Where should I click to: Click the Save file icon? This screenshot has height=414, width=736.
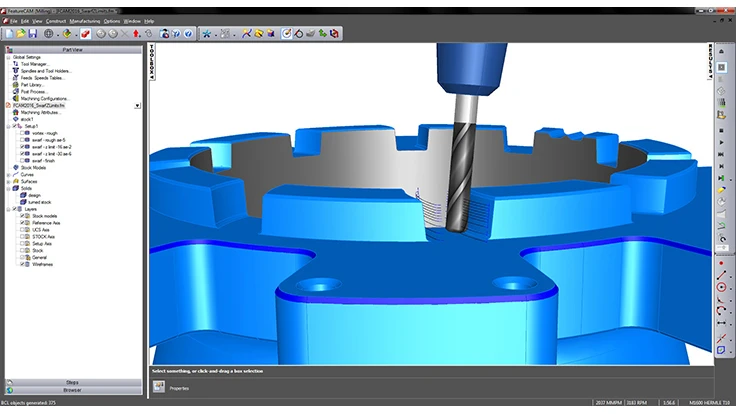pos(33,33)
